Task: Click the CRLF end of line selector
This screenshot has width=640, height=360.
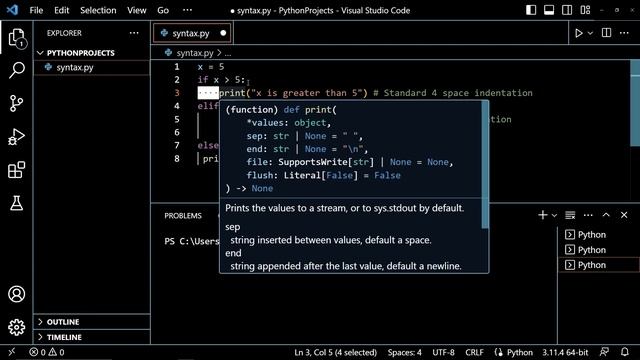Action: [474, 352]
